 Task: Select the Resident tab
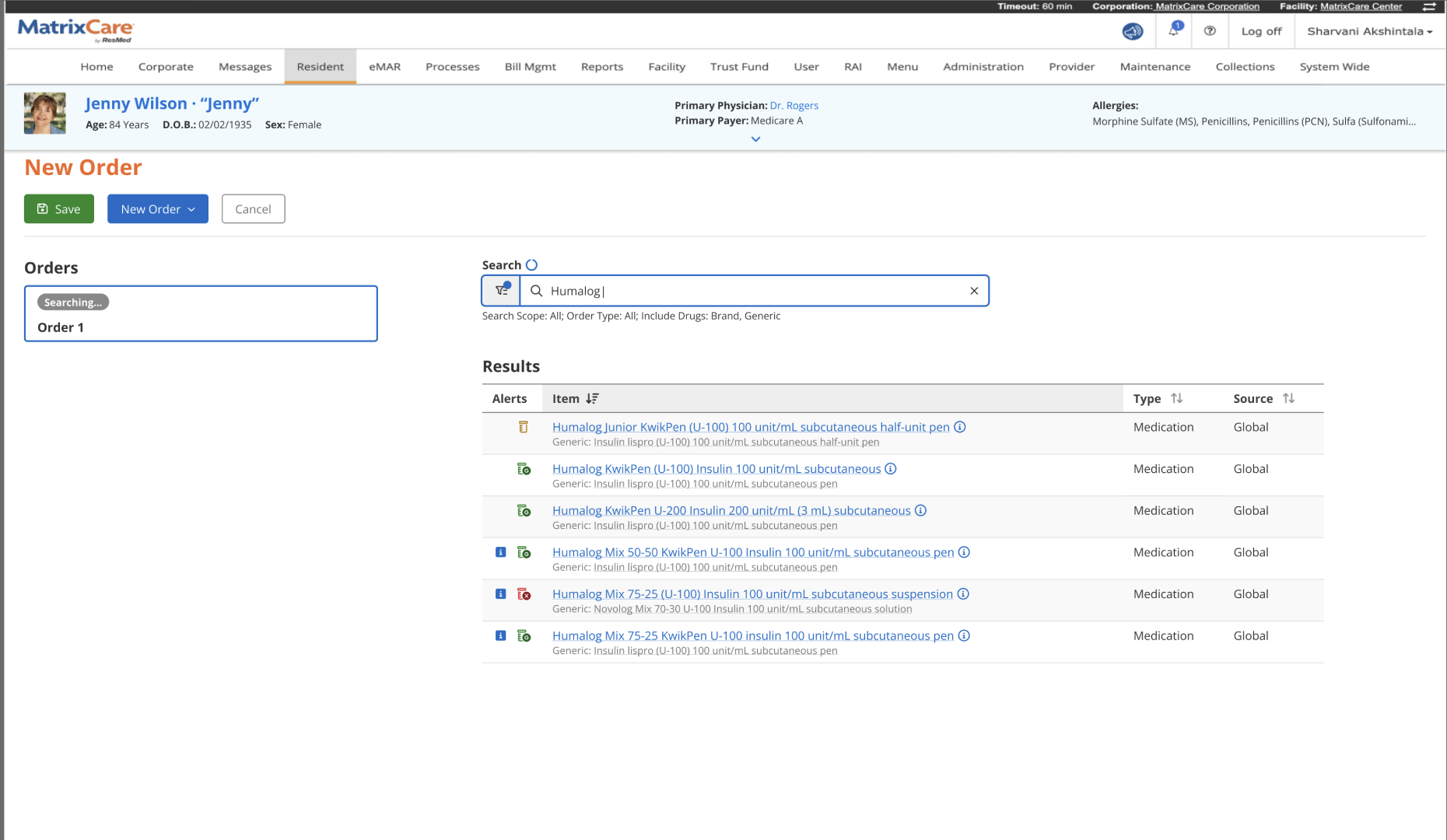pos(321,67)
